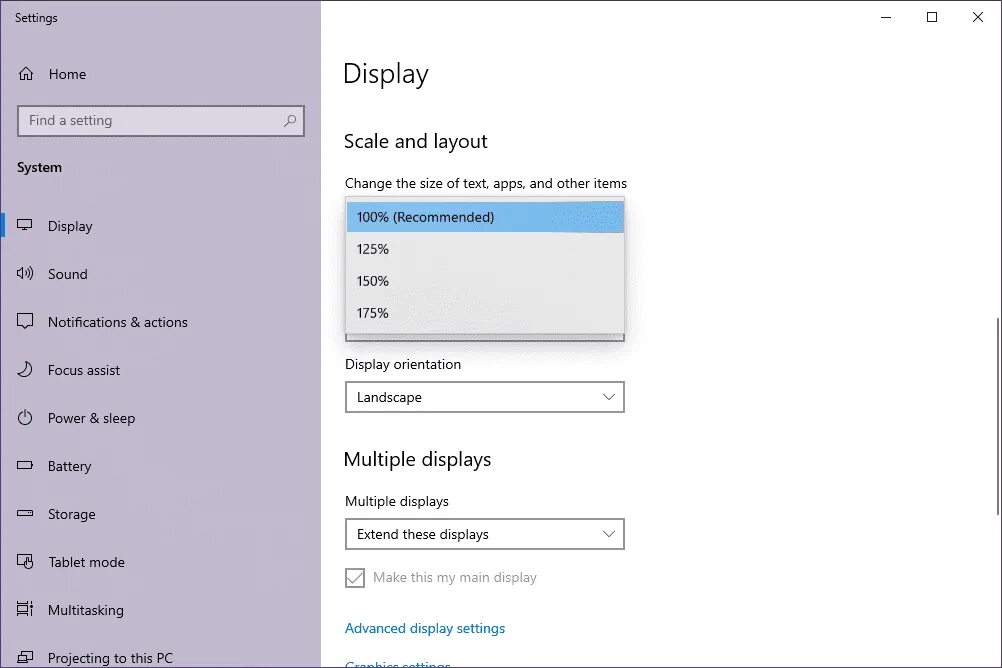Click the Notifications & actions icon
This screenshot has width=1002, height=668.
(25, 321)
